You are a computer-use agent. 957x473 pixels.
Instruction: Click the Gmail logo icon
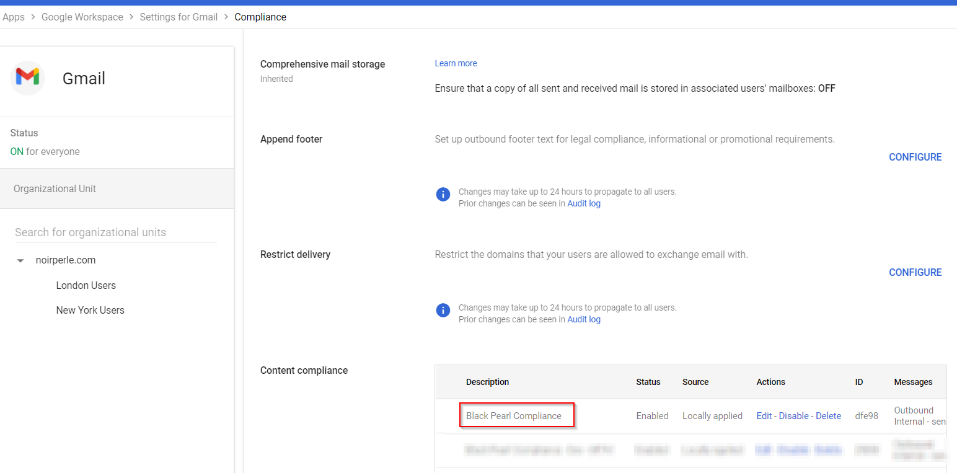click(27, 78)
